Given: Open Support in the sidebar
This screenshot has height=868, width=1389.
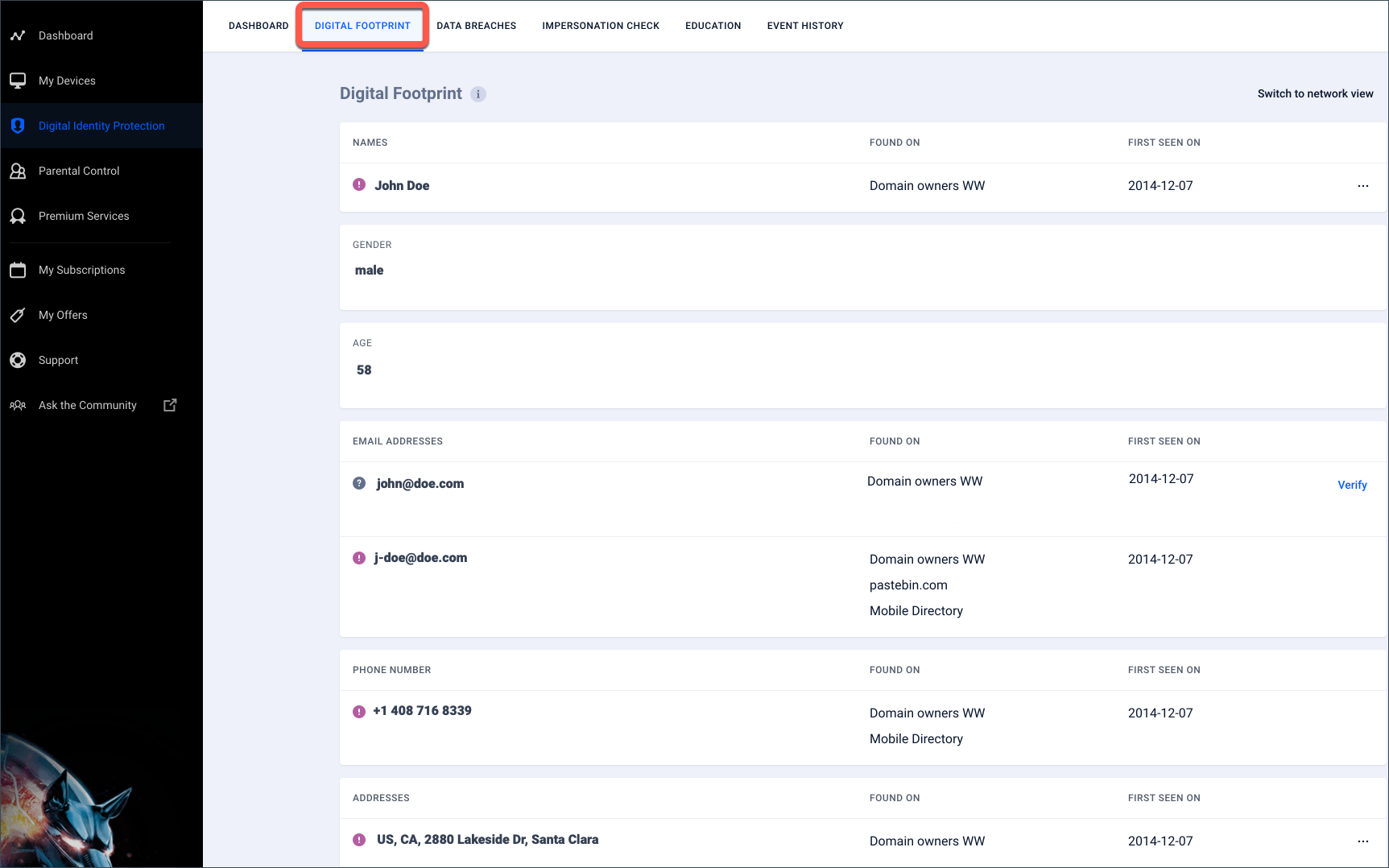Looking at the screenshot, I should pyautogui.click(x=101, y=360).
